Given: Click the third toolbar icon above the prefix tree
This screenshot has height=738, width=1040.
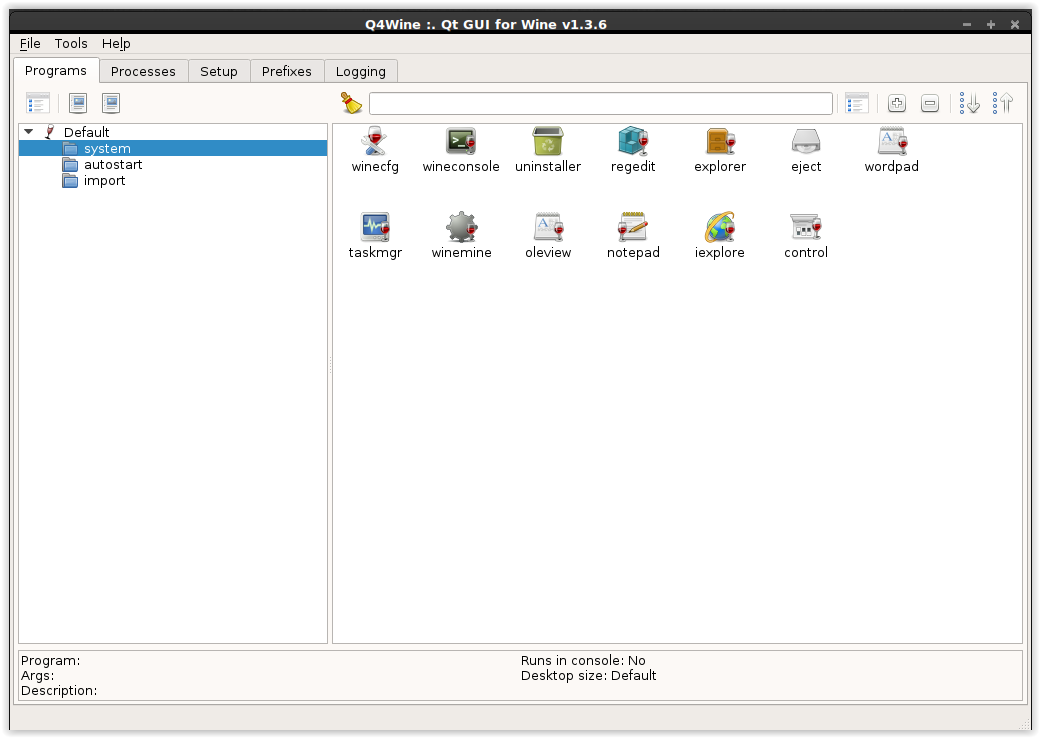Looking at the screenshot, I should (111, 103).
